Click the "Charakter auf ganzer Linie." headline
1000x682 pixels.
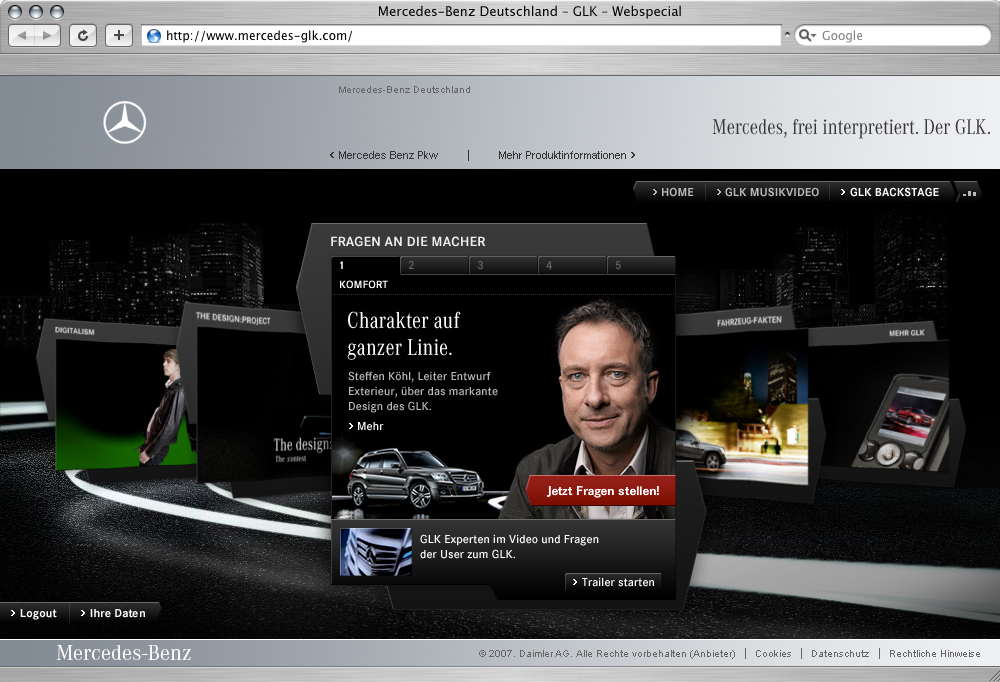(403, 334)
